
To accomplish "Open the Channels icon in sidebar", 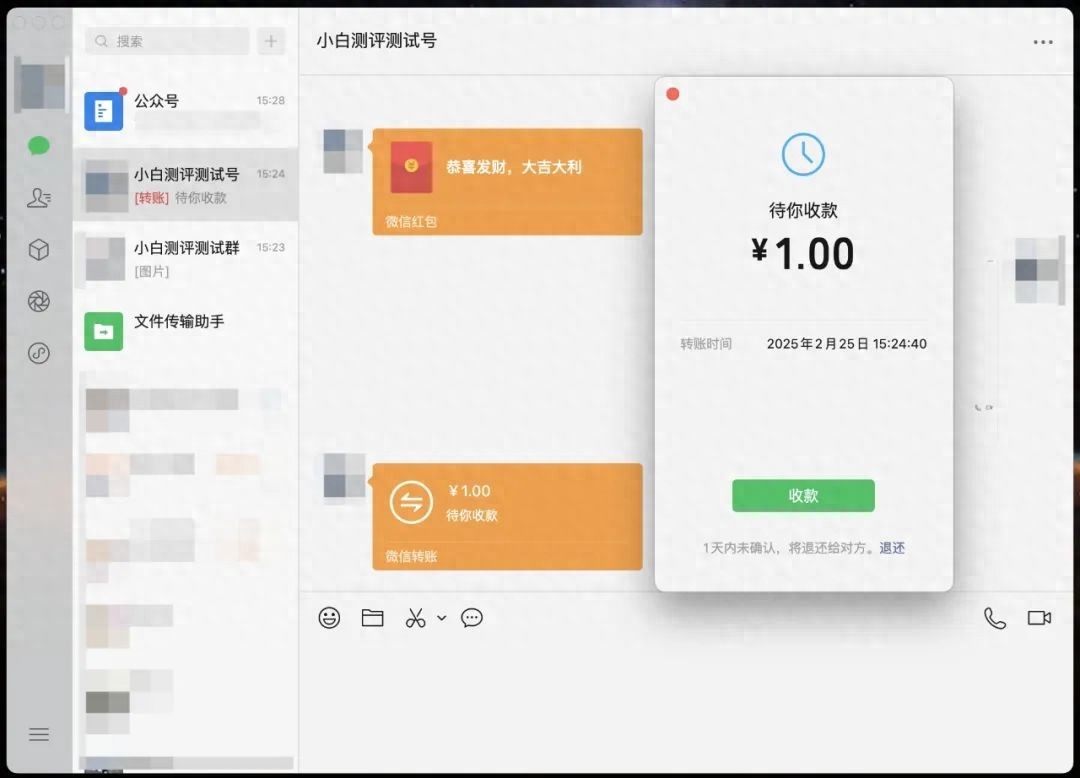I will (39, 354).
